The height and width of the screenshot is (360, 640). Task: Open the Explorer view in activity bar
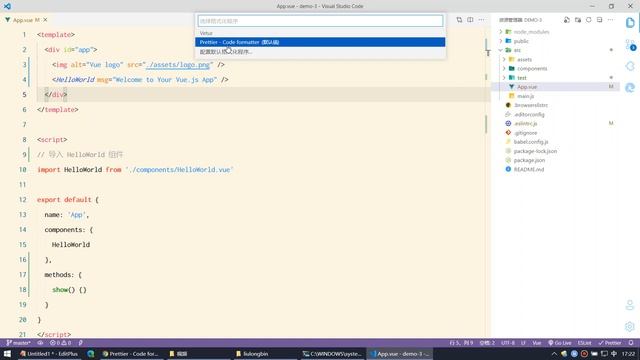tap(630, 22)
